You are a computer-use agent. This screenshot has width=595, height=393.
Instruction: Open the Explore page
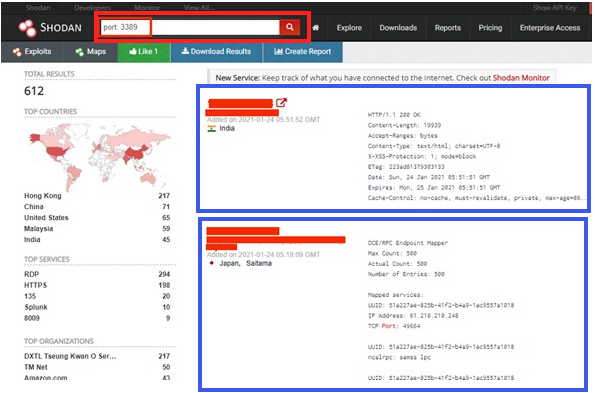349,28
